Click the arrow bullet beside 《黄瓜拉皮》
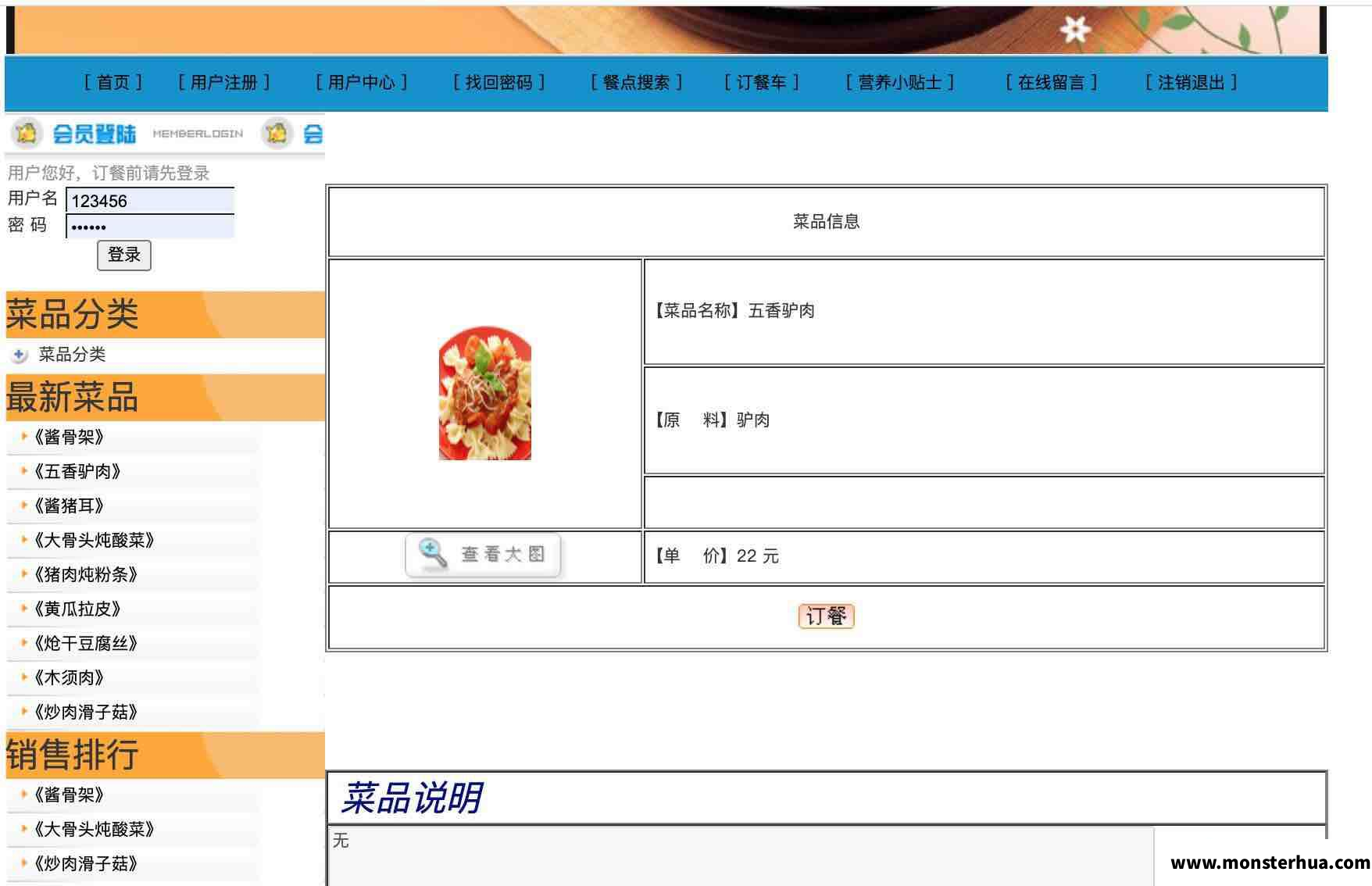Viewport: 1372px width, 886px height. 23,608
